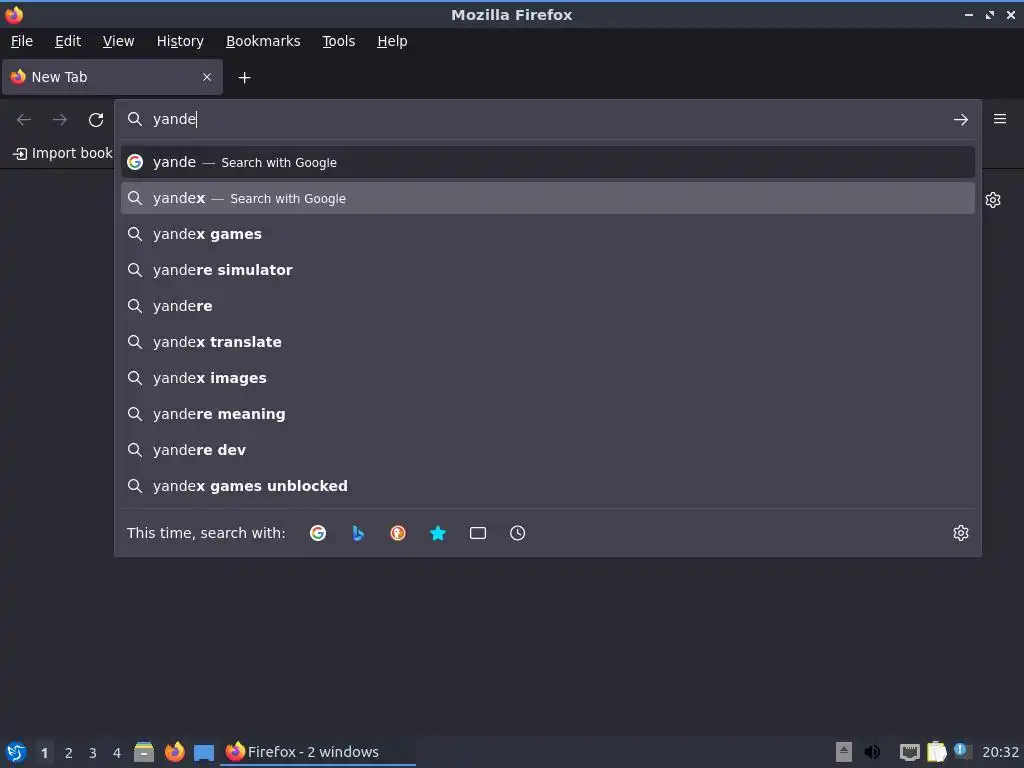Open the File menu
Screen dimensions: 1024x768
(22, 41)
